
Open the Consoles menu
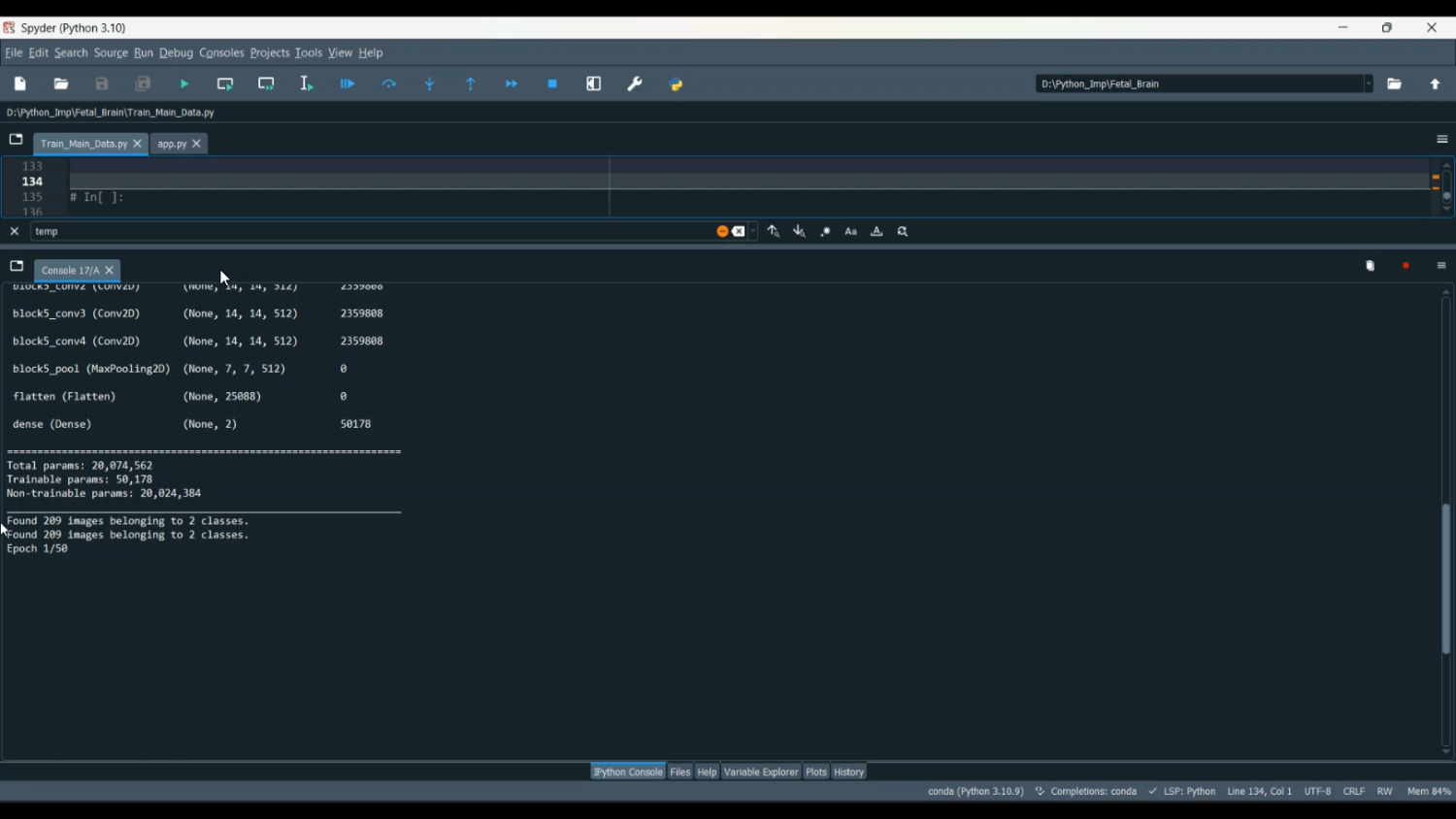tap(221, 53)
